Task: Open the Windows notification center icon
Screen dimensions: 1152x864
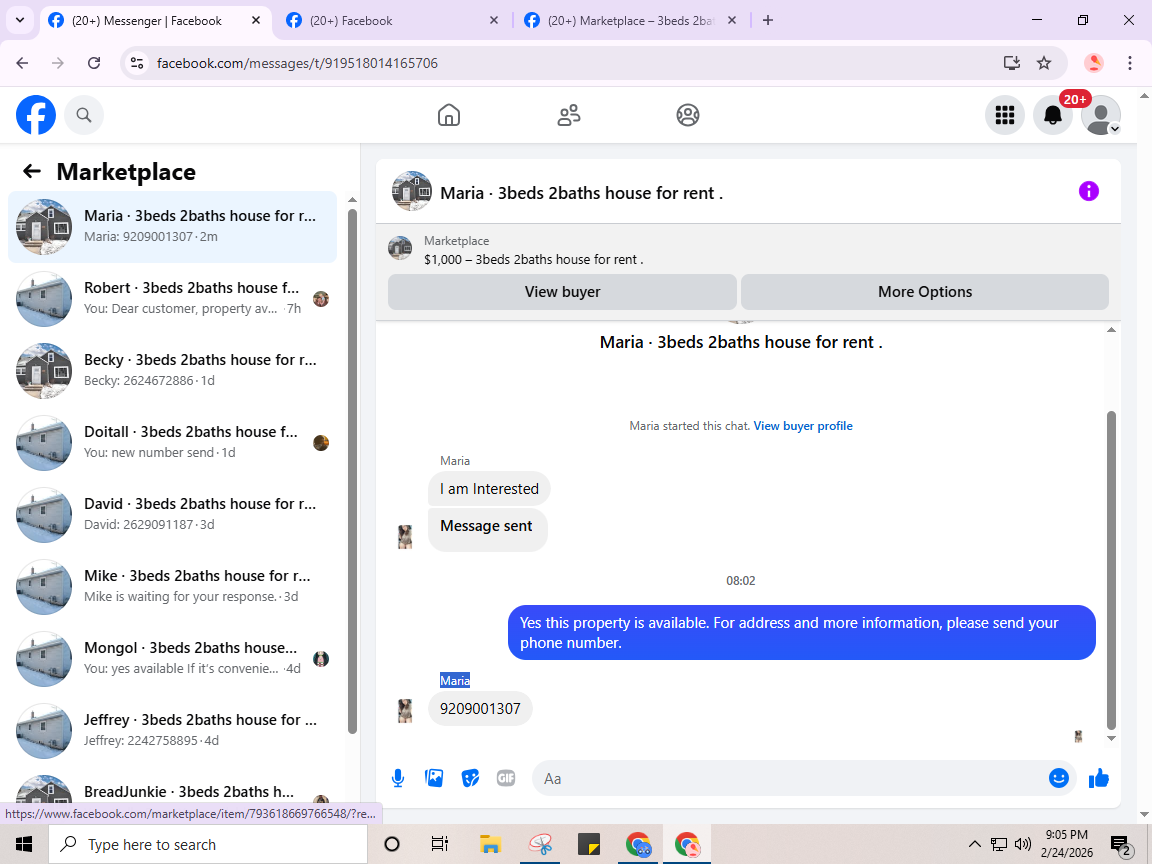Action: pyautogui.click(x=1120, y=845)
